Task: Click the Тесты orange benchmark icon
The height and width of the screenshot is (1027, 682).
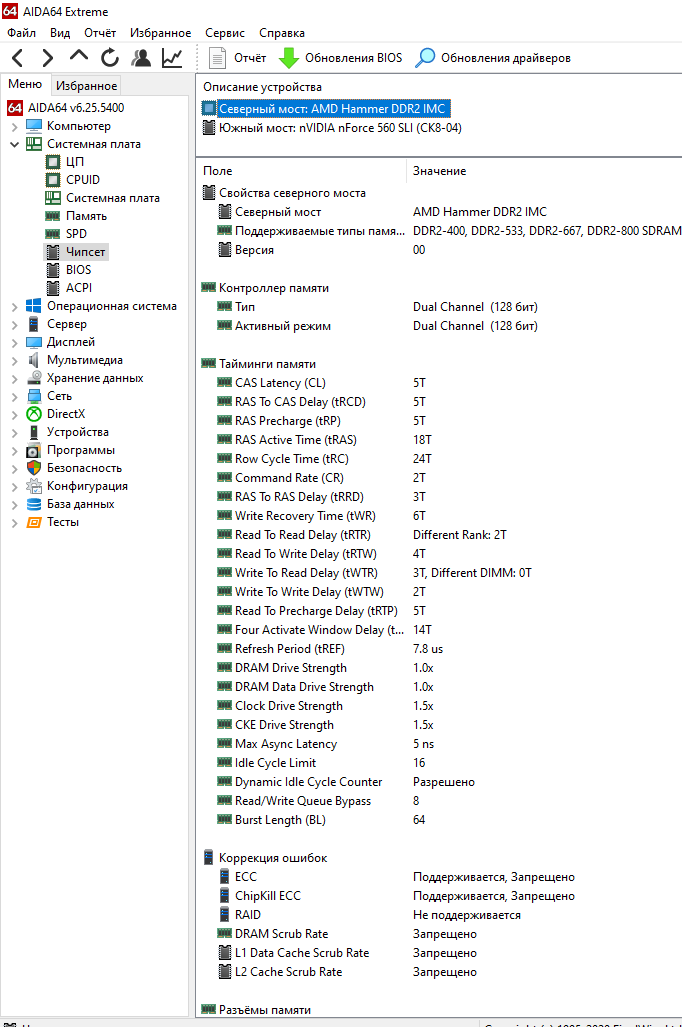Action: pyautogui.click(x=34, y=522)
